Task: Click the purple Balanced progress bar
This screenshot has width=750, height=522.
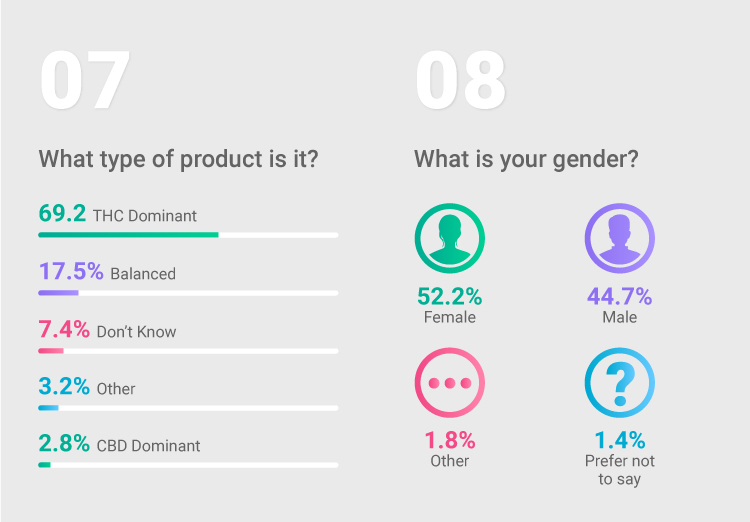Action: tap(188, 293)
